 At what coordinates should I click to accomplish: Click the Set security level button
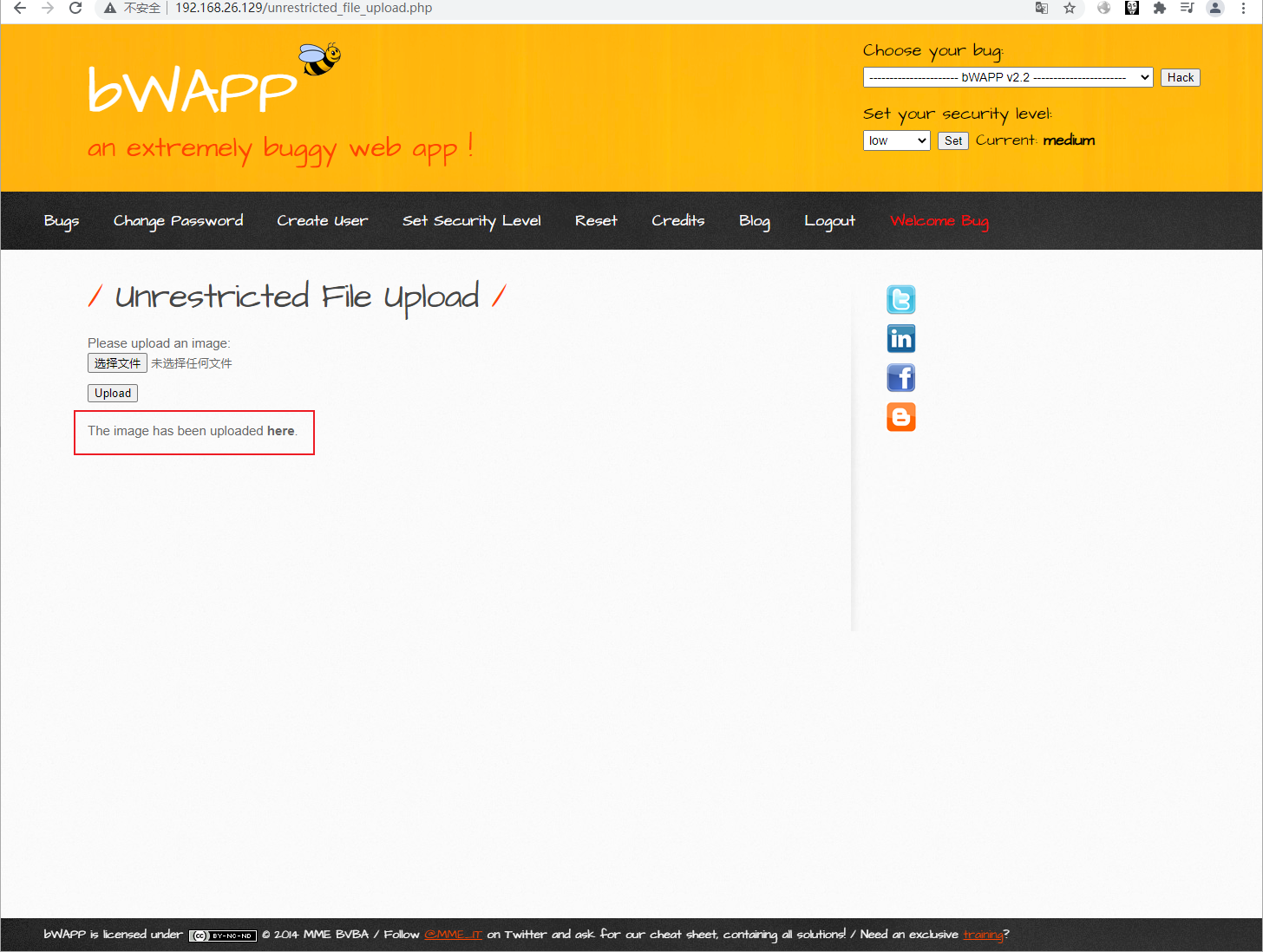953,140
